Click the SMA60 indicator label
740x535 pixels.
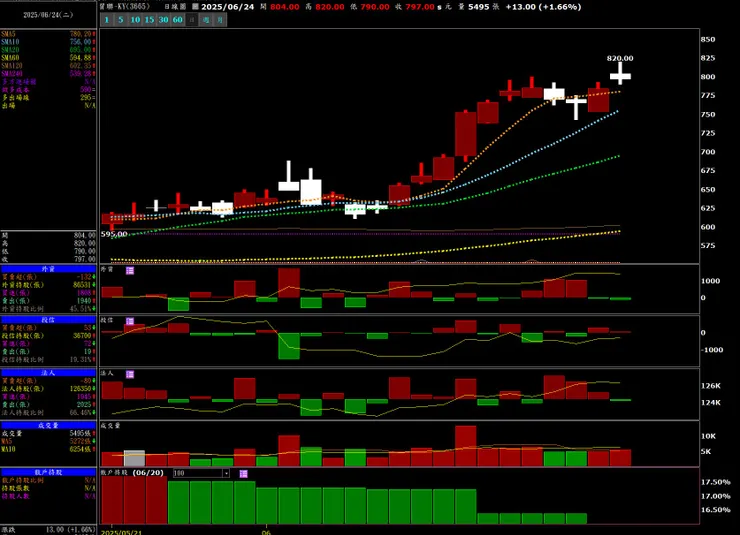point(10,58)
